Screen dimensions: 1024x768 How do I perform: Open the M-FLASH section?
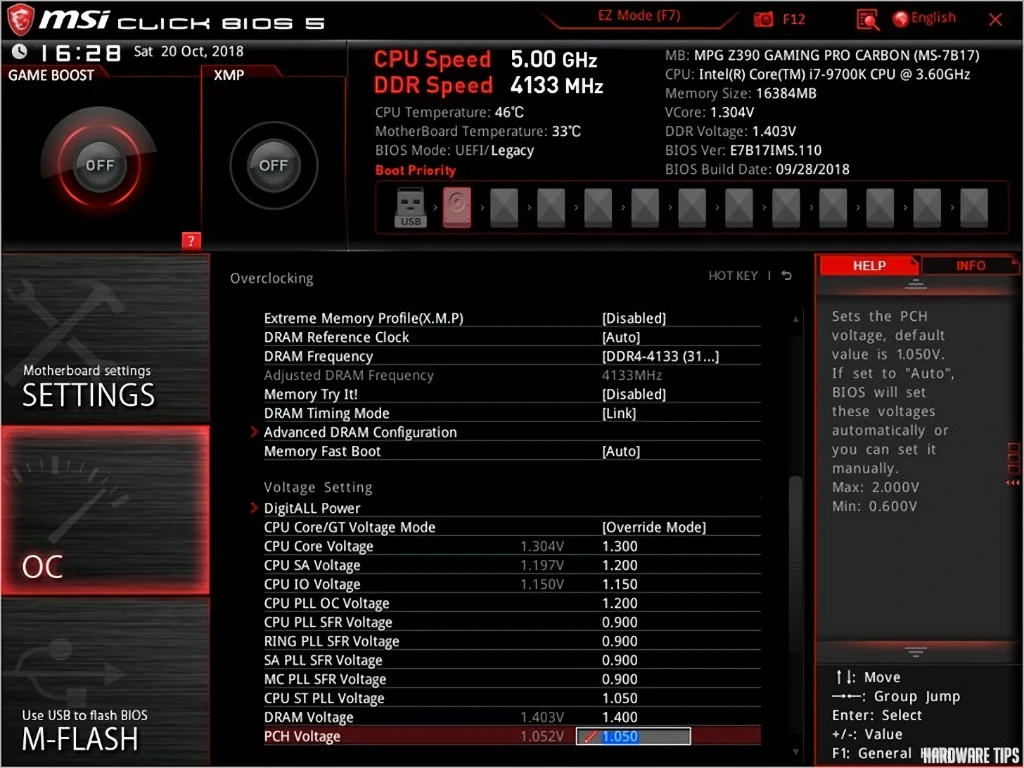click(105, 681)
